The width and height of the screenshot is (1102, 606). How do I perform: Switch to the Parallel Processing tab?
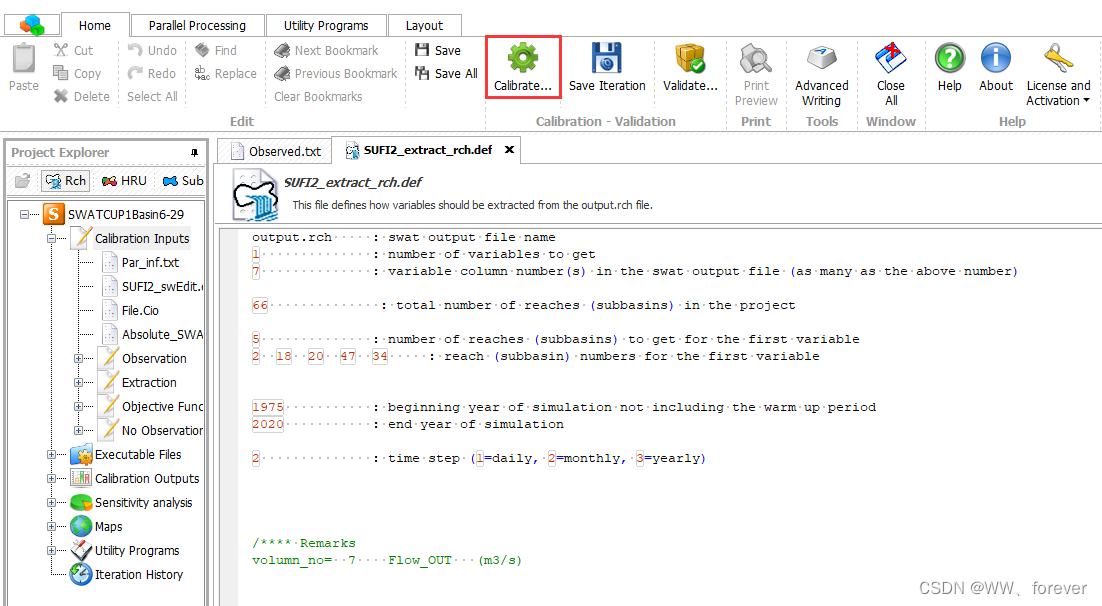click(196, 25)
